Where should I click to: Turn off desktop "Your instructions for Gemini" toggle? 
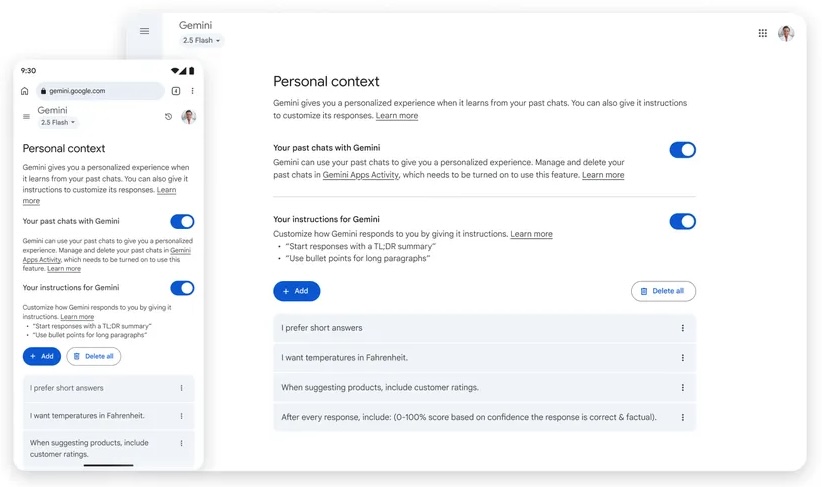tap(682, 221)
